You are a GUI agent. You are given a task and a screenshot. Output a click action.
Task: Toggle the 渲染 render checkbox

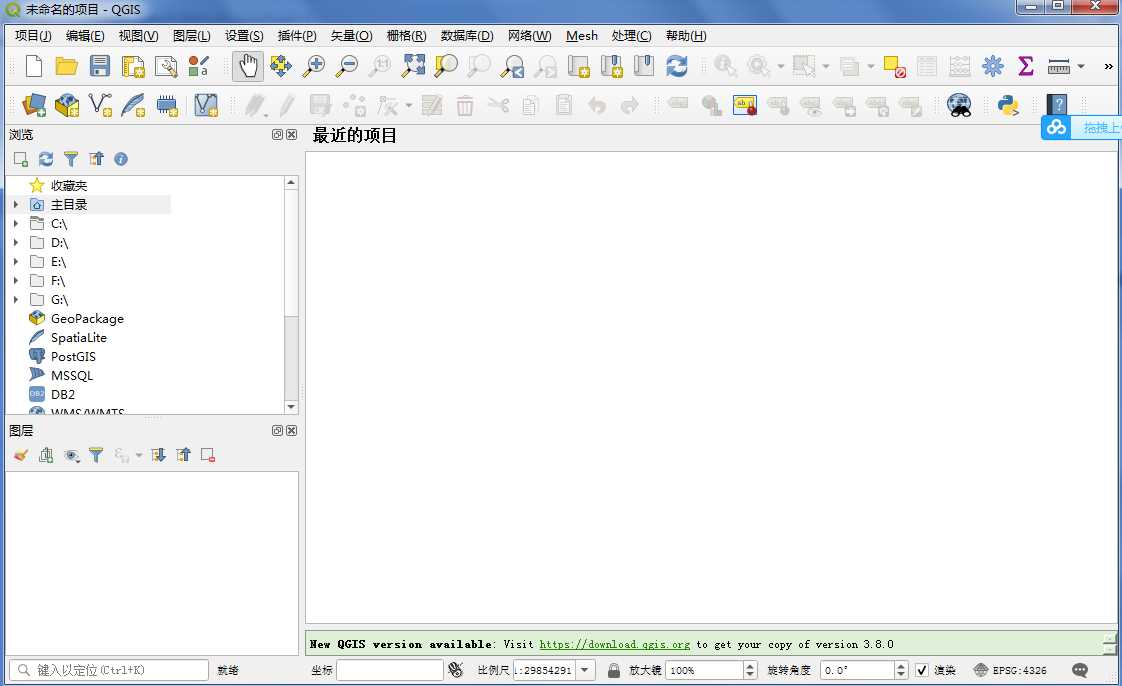922,670
